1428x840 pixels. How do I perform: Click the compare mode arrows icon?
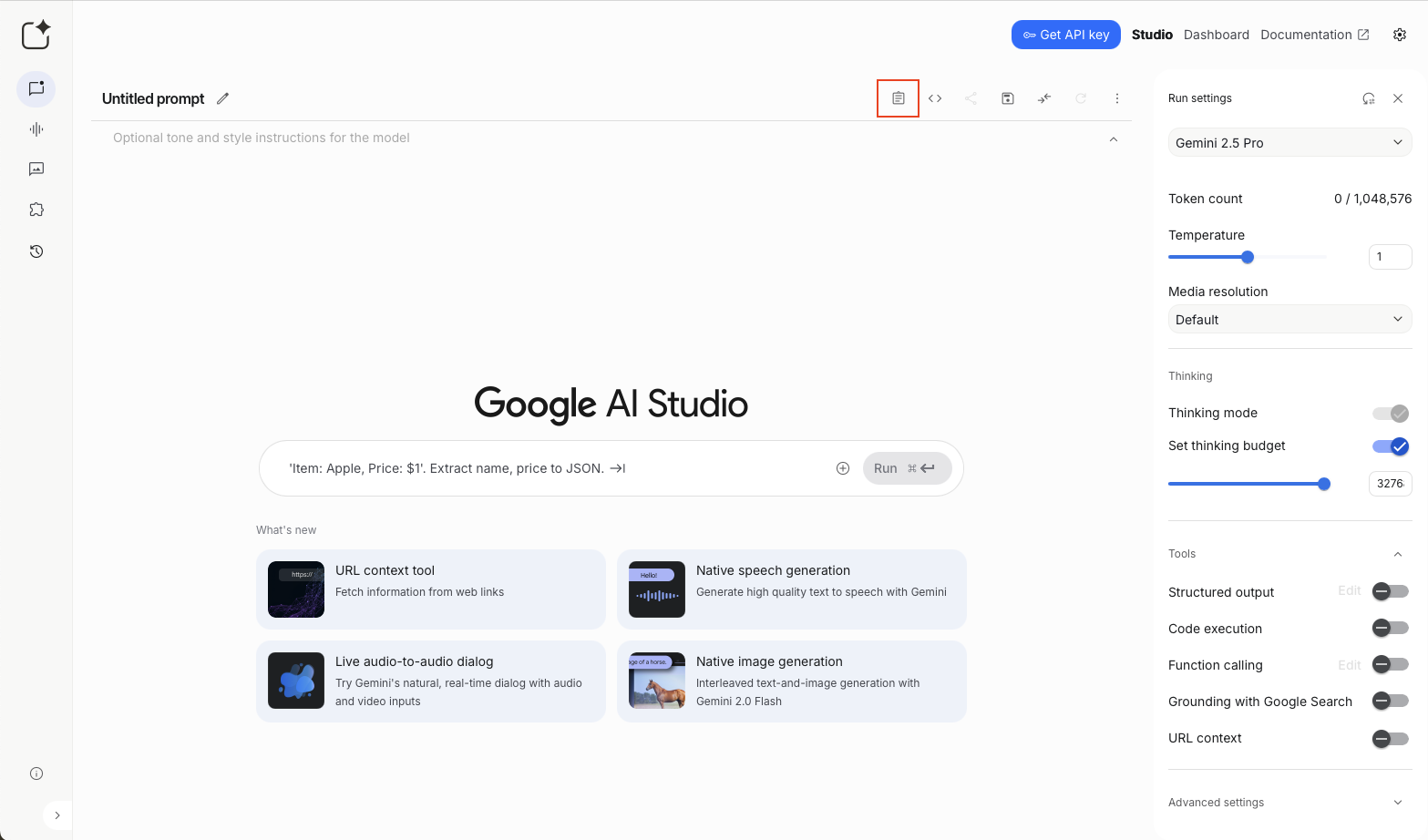[x=1044, y=98]
